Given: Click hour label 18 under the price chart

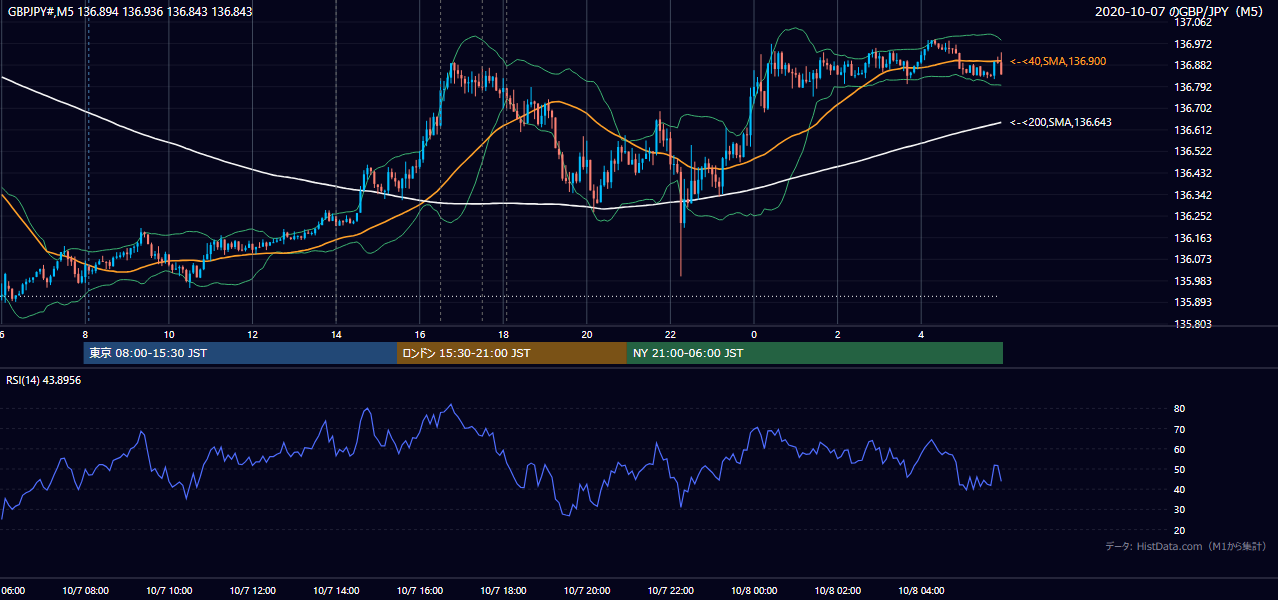Looking at the screenshot, I should [503, 334].
